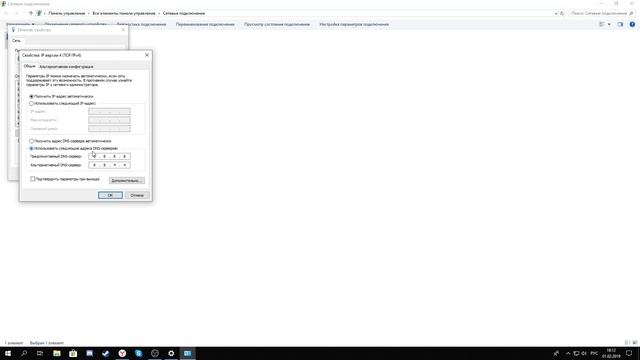Confirm the IPv4 properties with OK
Image resolution: width=640 pixels, height=360 pixels.
click(110, 195)
